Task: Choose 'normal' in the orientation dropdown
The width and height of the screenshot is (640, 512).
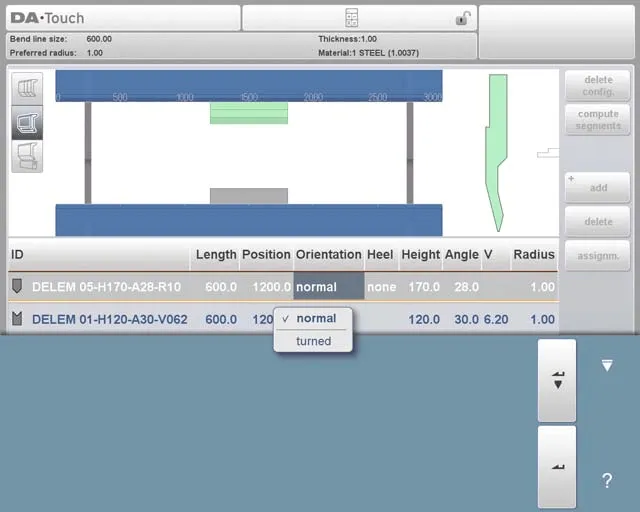Action: click(x=316, y=318)
